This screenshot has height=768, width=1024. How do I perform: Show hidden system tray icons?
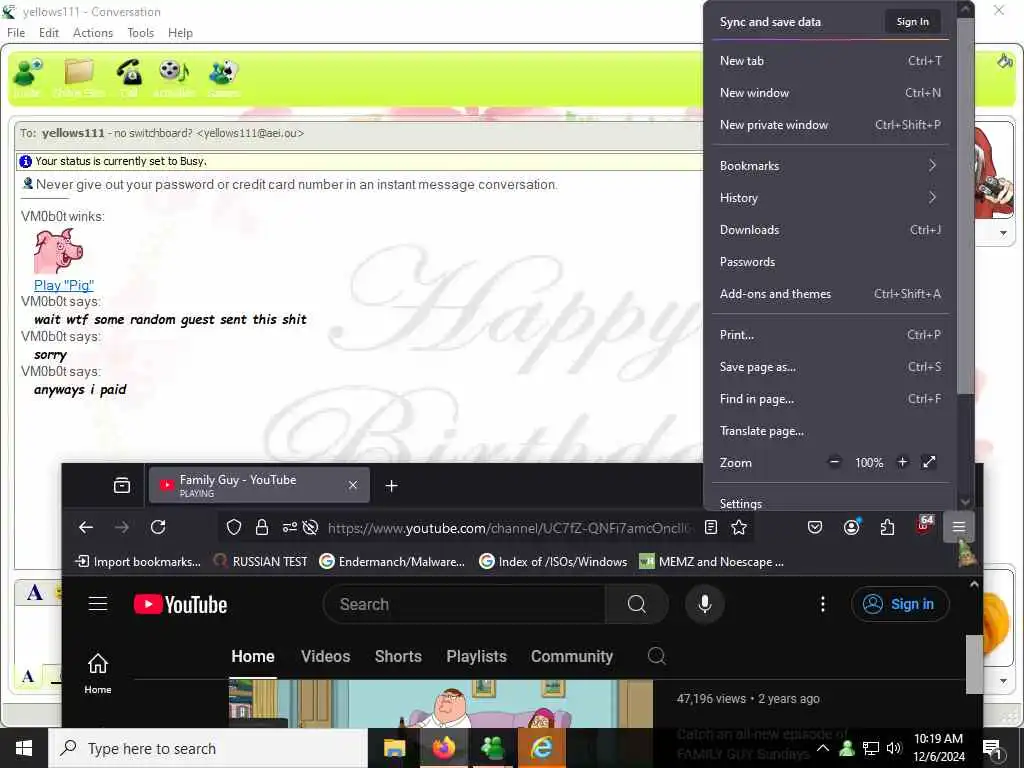pos(823,748)
